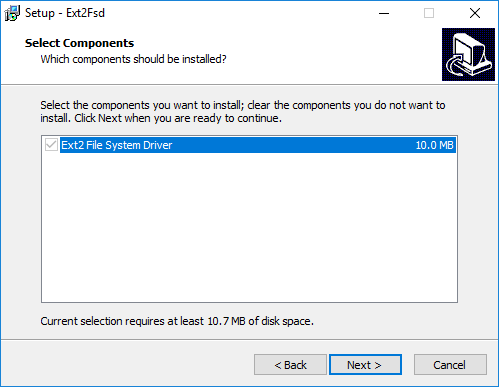Viewport: 499px width, 387px height.
Task: Minimize the Setup window
Action: pos(384,13)
